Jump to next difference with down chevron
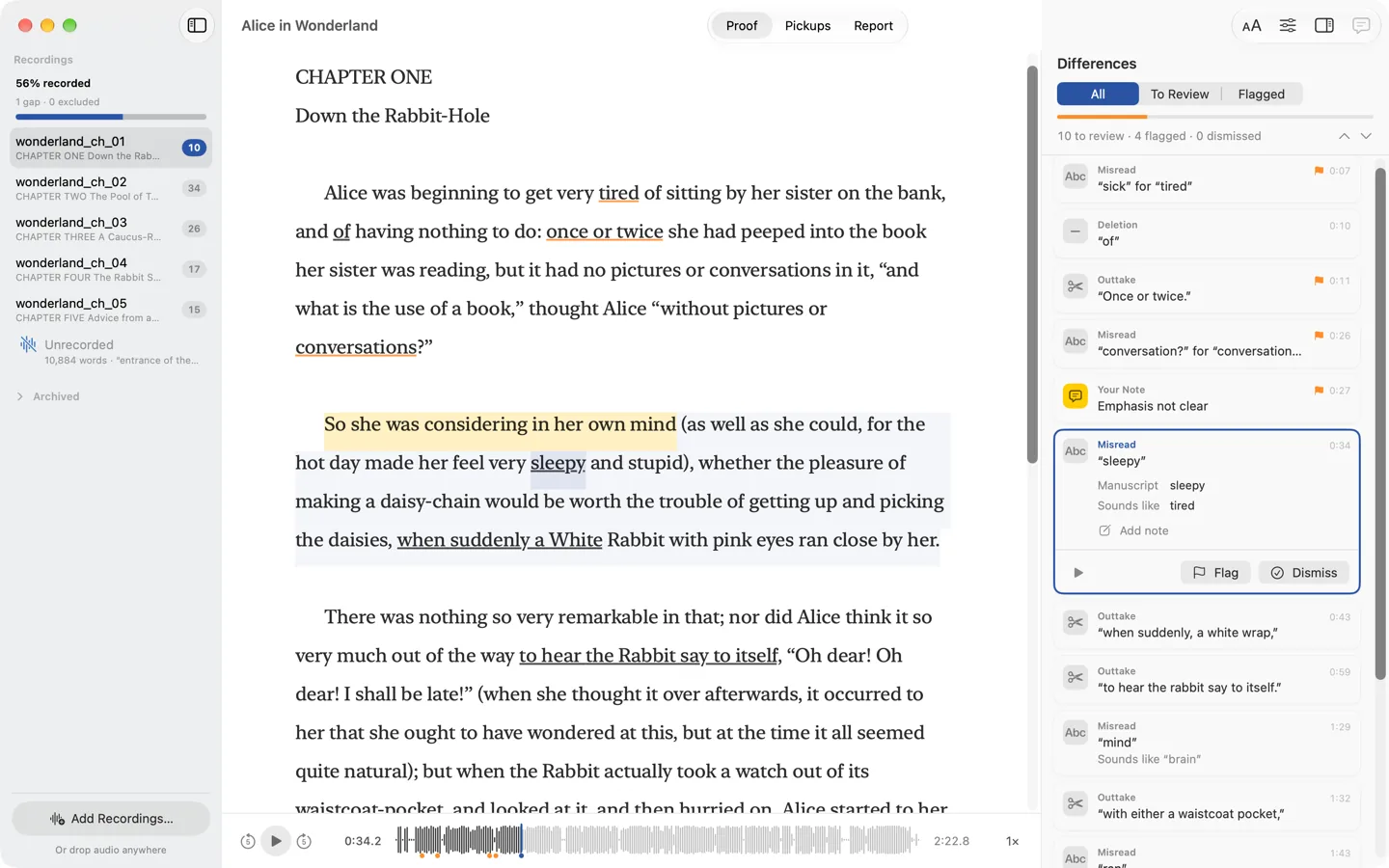Viewport: 1389px width, 868px height. click(x=1366, y=136)
